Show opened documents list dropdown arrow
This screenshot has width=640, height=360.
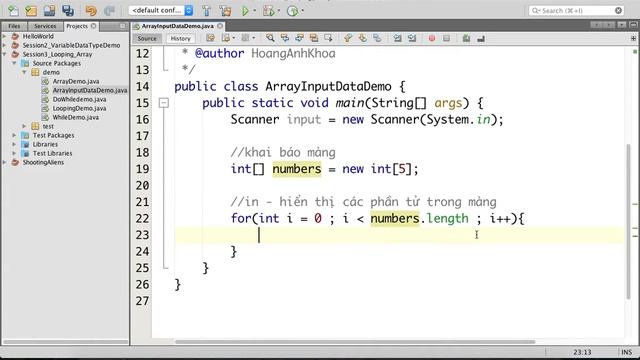[x=622, y=25]
